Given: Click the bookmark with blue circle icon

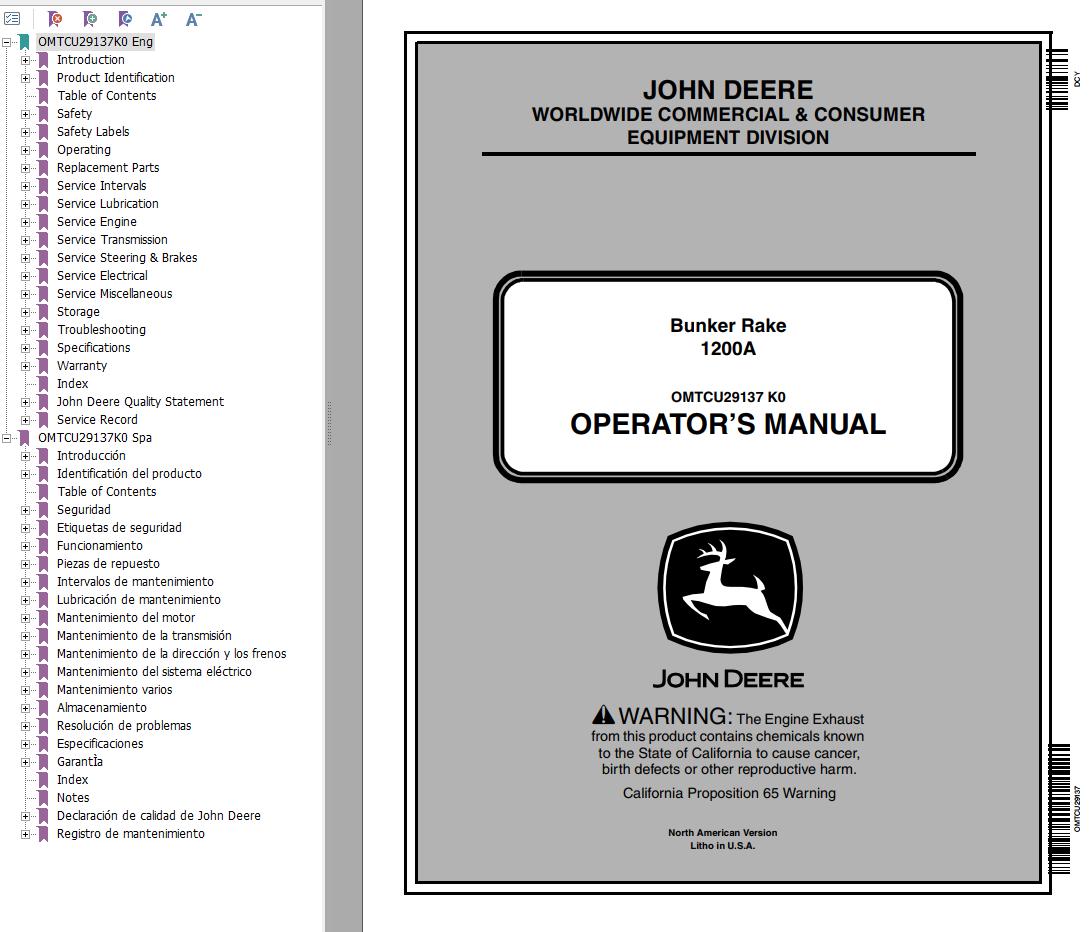Looking at the screenshot, I should [x=124, y=19].
